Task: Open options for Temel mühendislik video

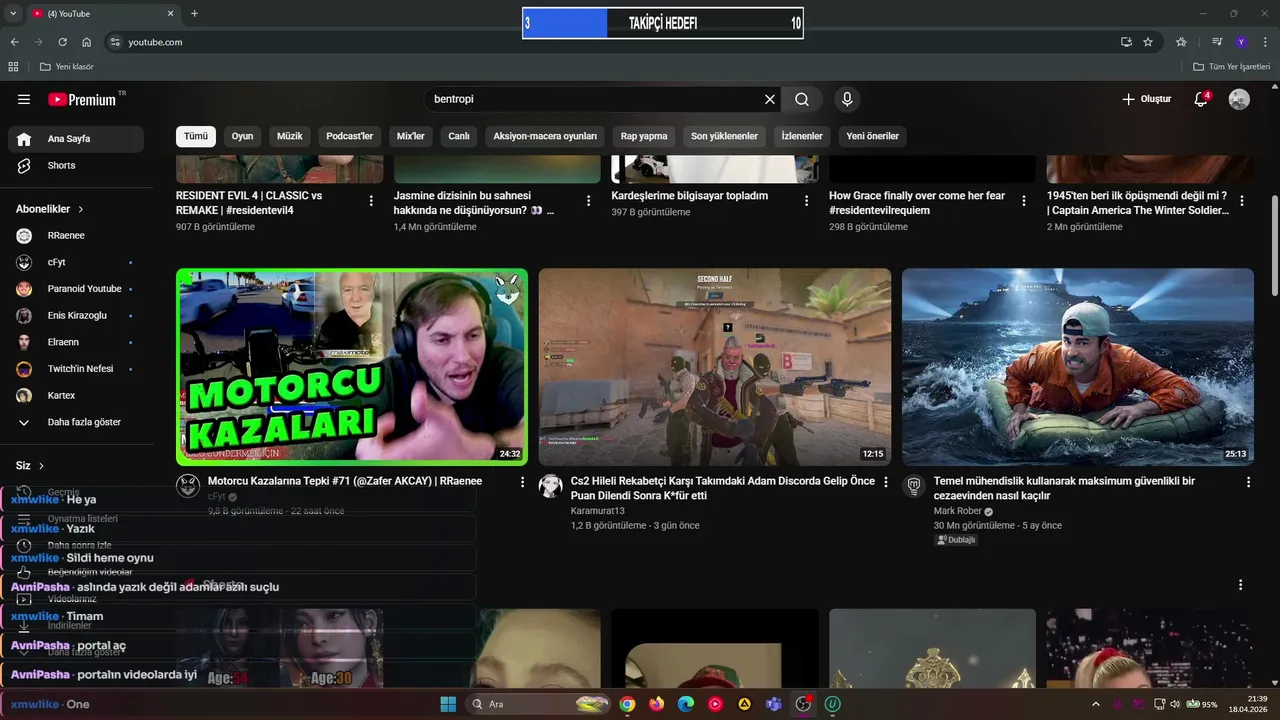Action: click(x=1248, y=482)
